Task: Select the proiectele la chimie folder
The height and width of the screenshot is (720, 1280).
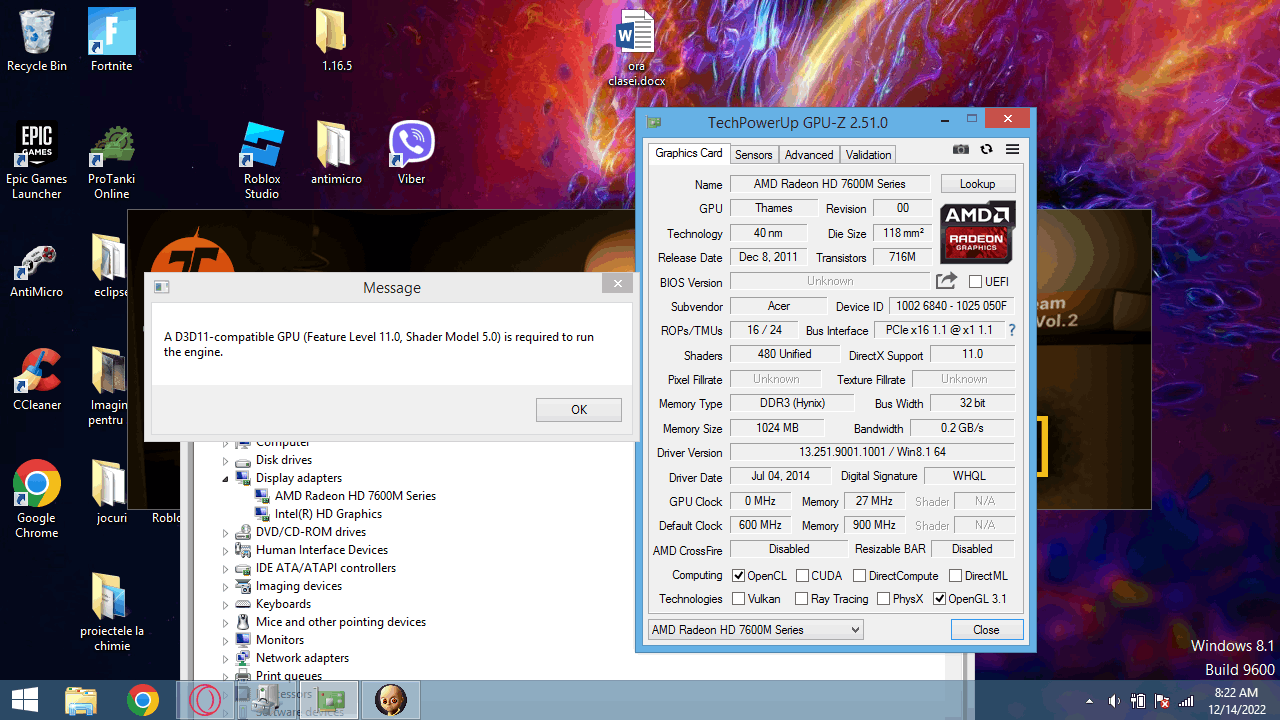Action: (111, 612)
